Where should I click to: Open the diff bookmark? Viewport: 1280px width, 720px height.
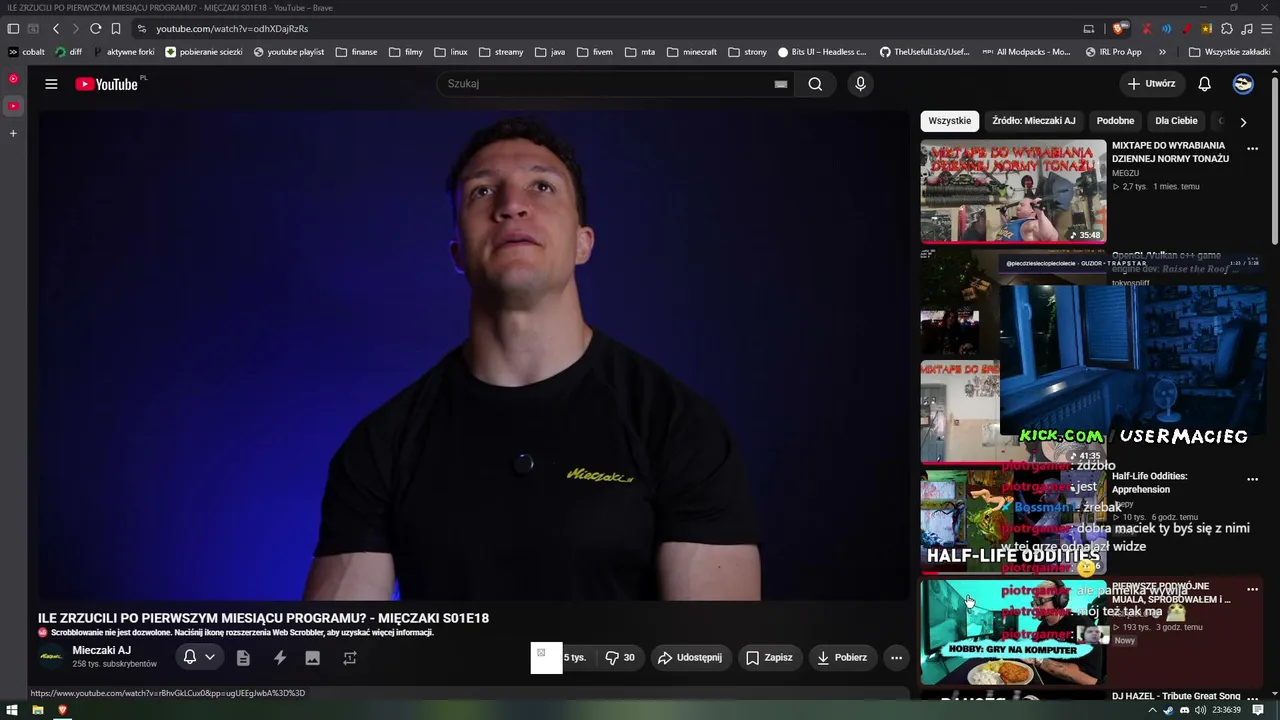[69, 52]
